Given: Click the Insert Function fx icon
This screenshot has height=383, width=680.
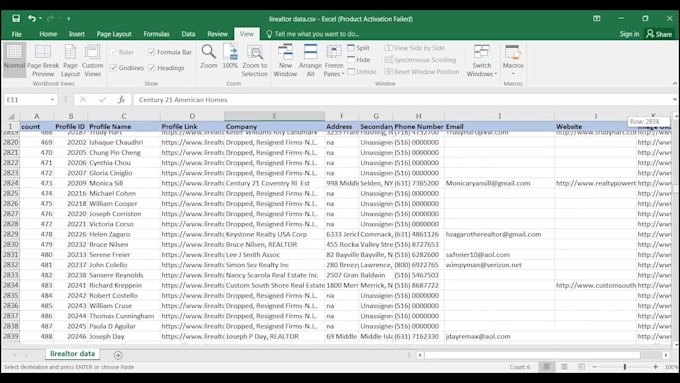Looking at the screenshot, I should 121,100.
